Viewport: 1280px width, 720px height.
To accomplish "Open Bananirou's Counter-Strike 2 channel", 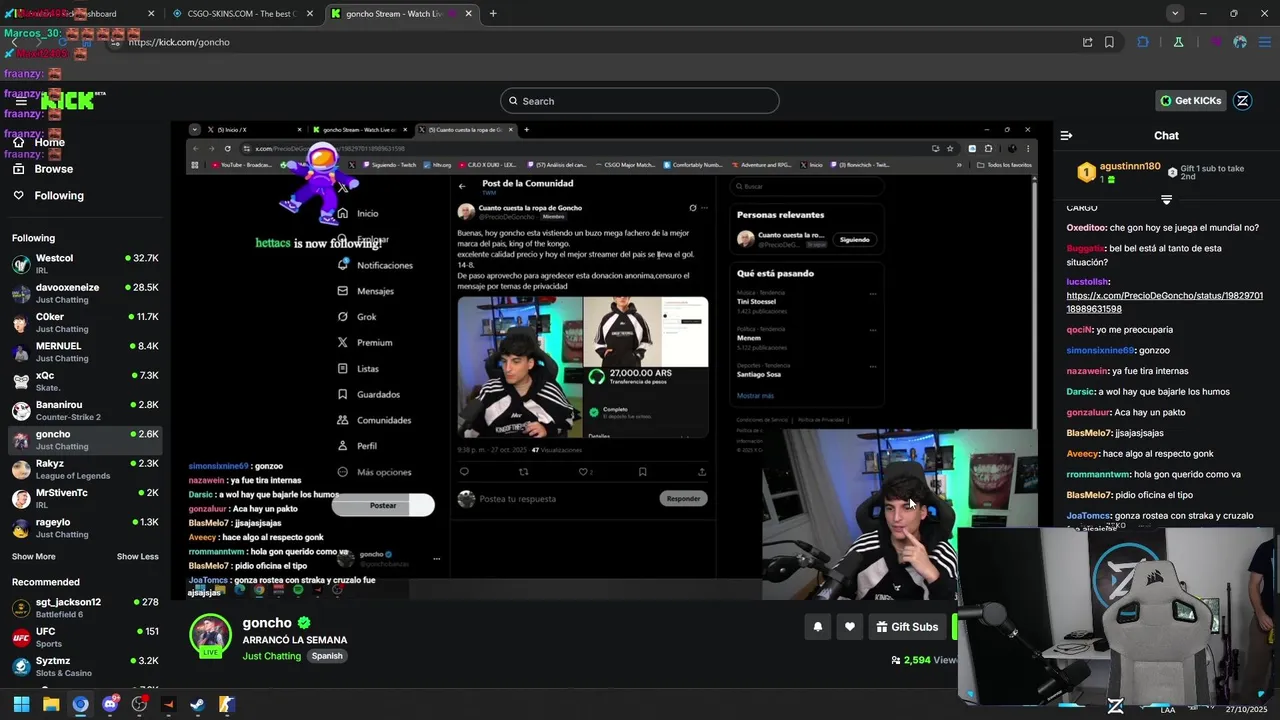I will click(84, 410).
